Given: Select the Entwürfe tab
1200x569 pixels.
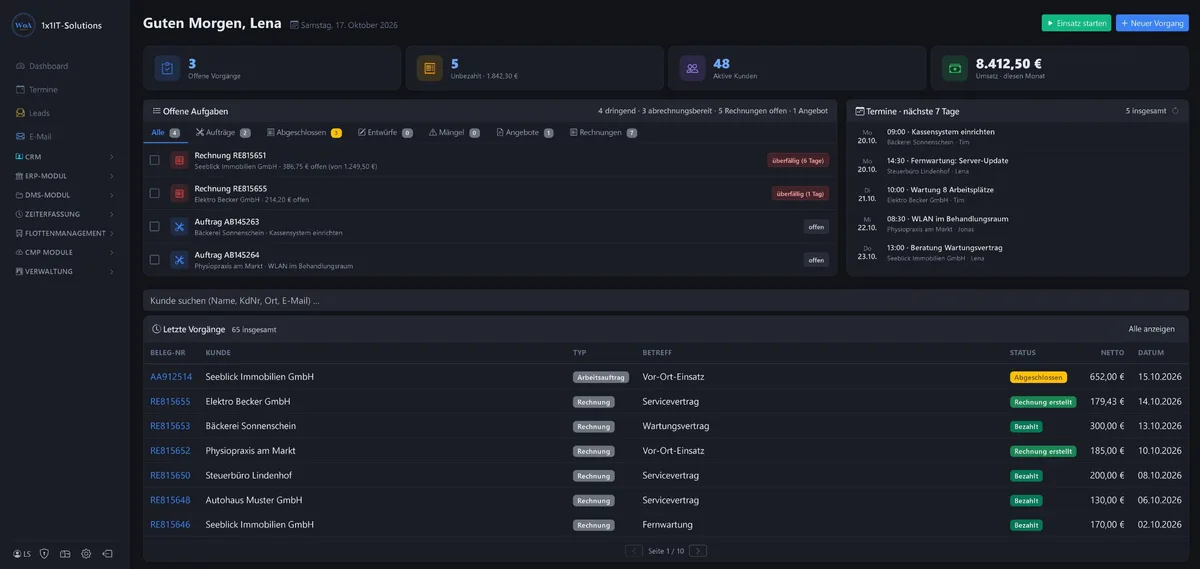Looking at the screenshot, I should pyautogui.click(x=385, y=132).
